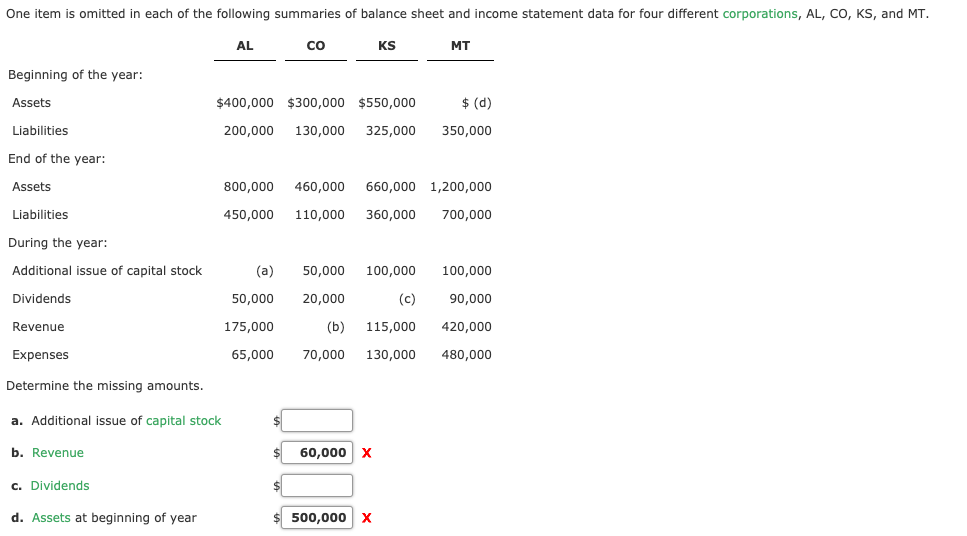Click the 'corporations' glossary link in the intro
The width and height of the screenshot is (967, 536).
point(760,14)
